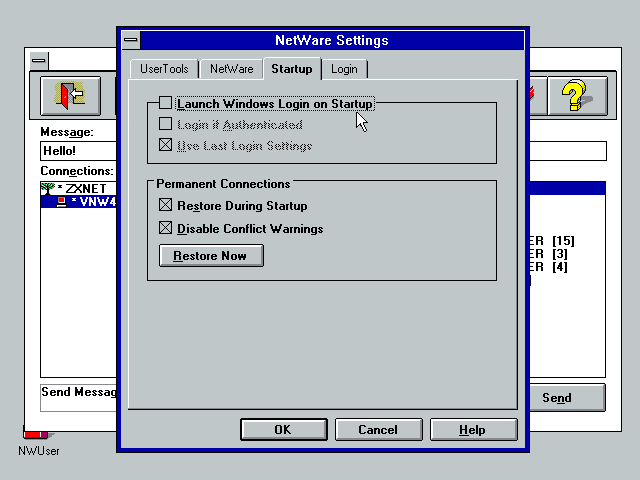This screenshot has height=480, width=640.
Task: Click the entry ending [3] in right list
Action: [x=549, y=254]
